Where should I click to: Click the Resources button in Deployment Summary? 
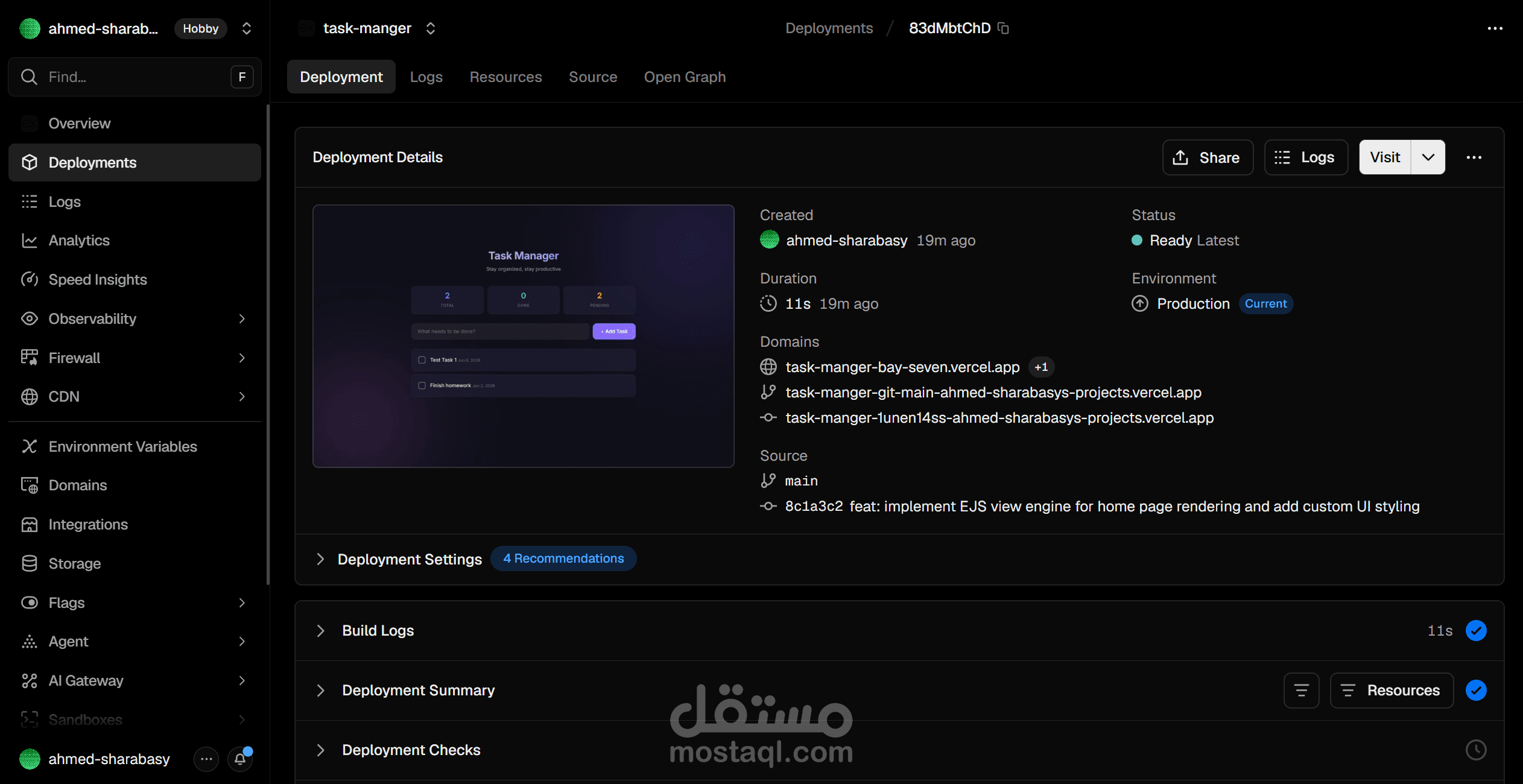1392,691
